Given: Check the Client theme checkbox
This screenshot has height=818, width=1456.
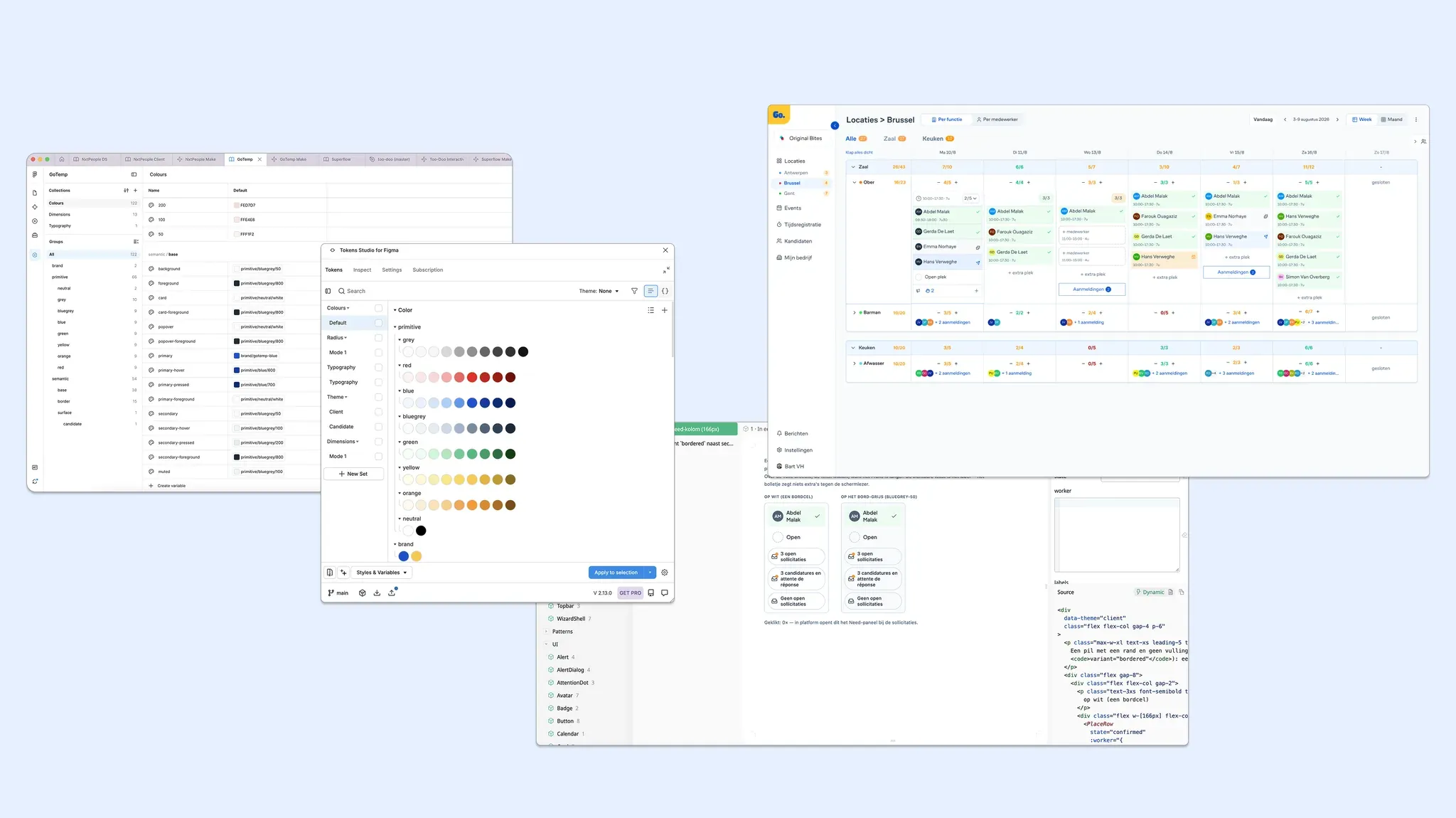Looking at the screenshot, I should click(x=378, y=412).
